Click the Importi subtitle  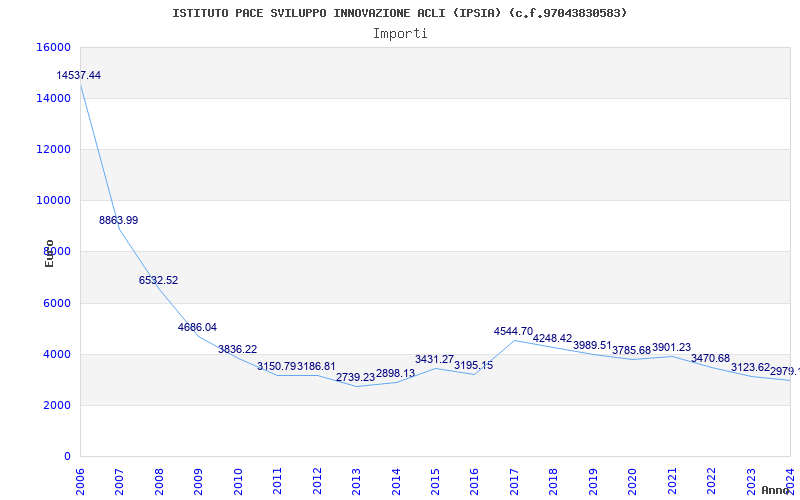(x=400, y=33)
